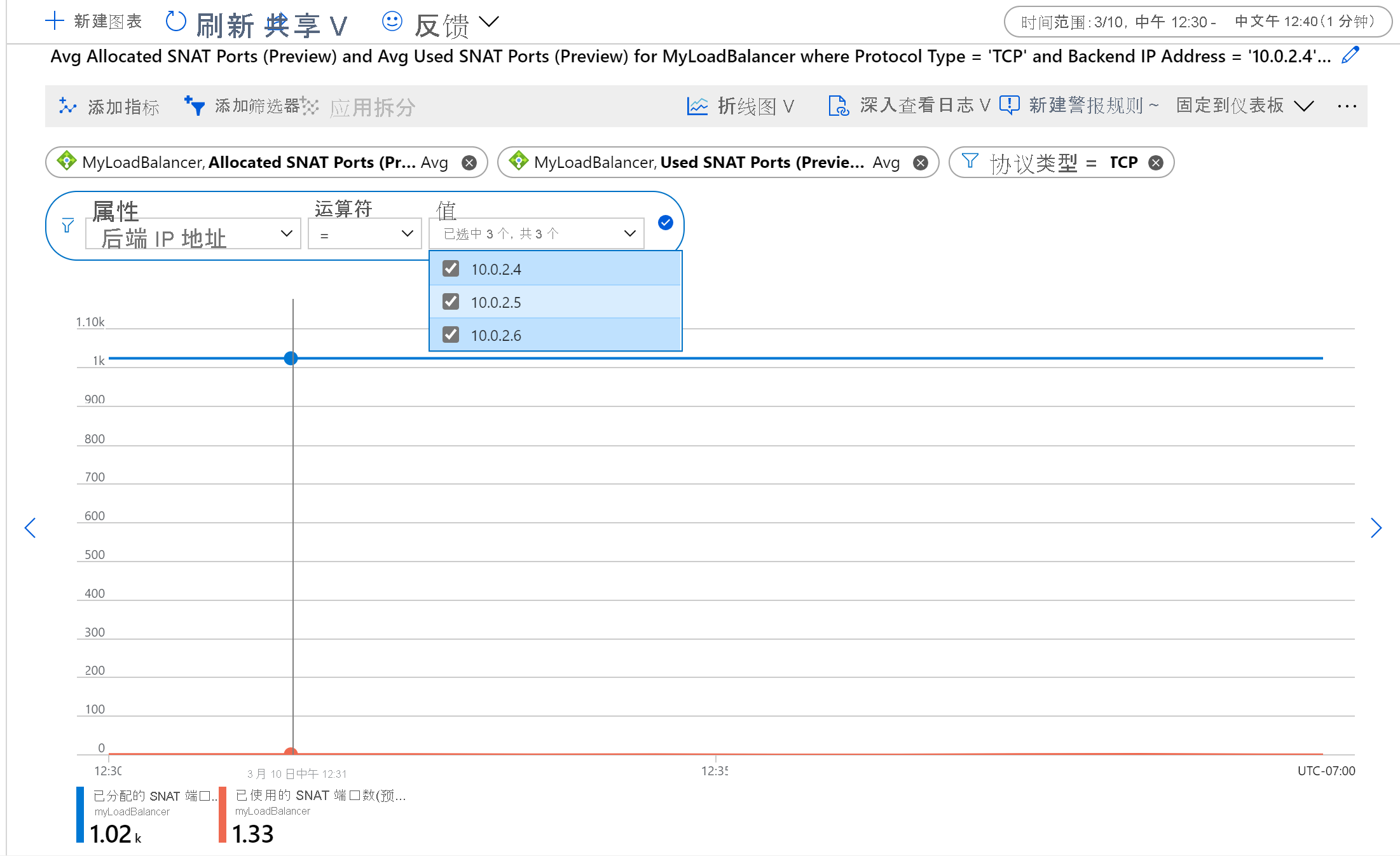This screenshot has height=856, width=1400.
Task: Click the plus icon for new chart
Action: click(x=55, y=21)
